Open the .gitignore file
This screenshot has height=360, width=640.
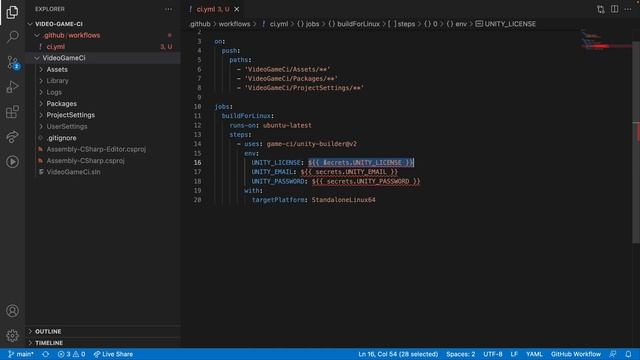(x=103, y=138)
